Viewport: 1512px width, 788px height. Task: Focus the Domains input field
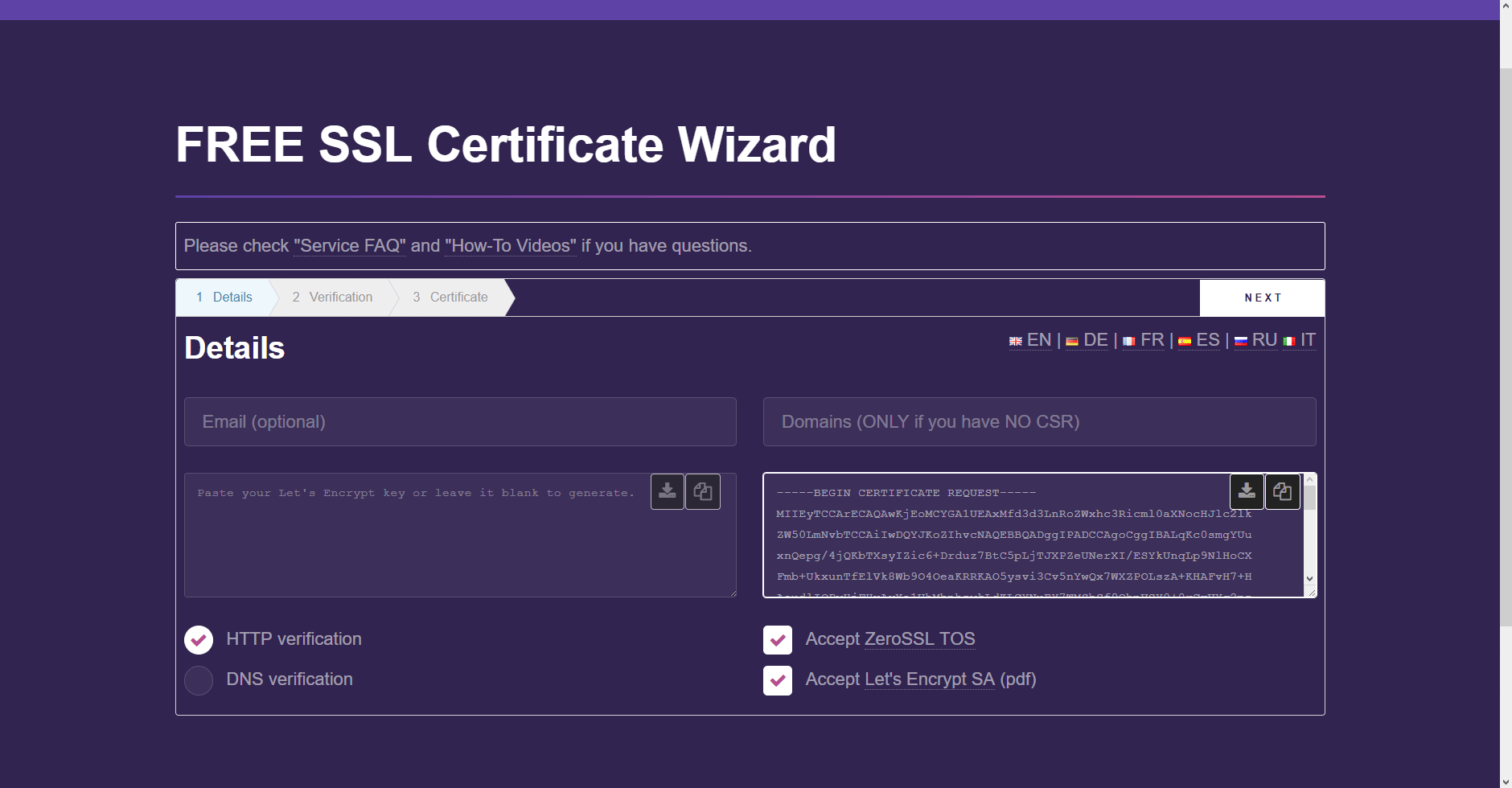[1039, 421]
